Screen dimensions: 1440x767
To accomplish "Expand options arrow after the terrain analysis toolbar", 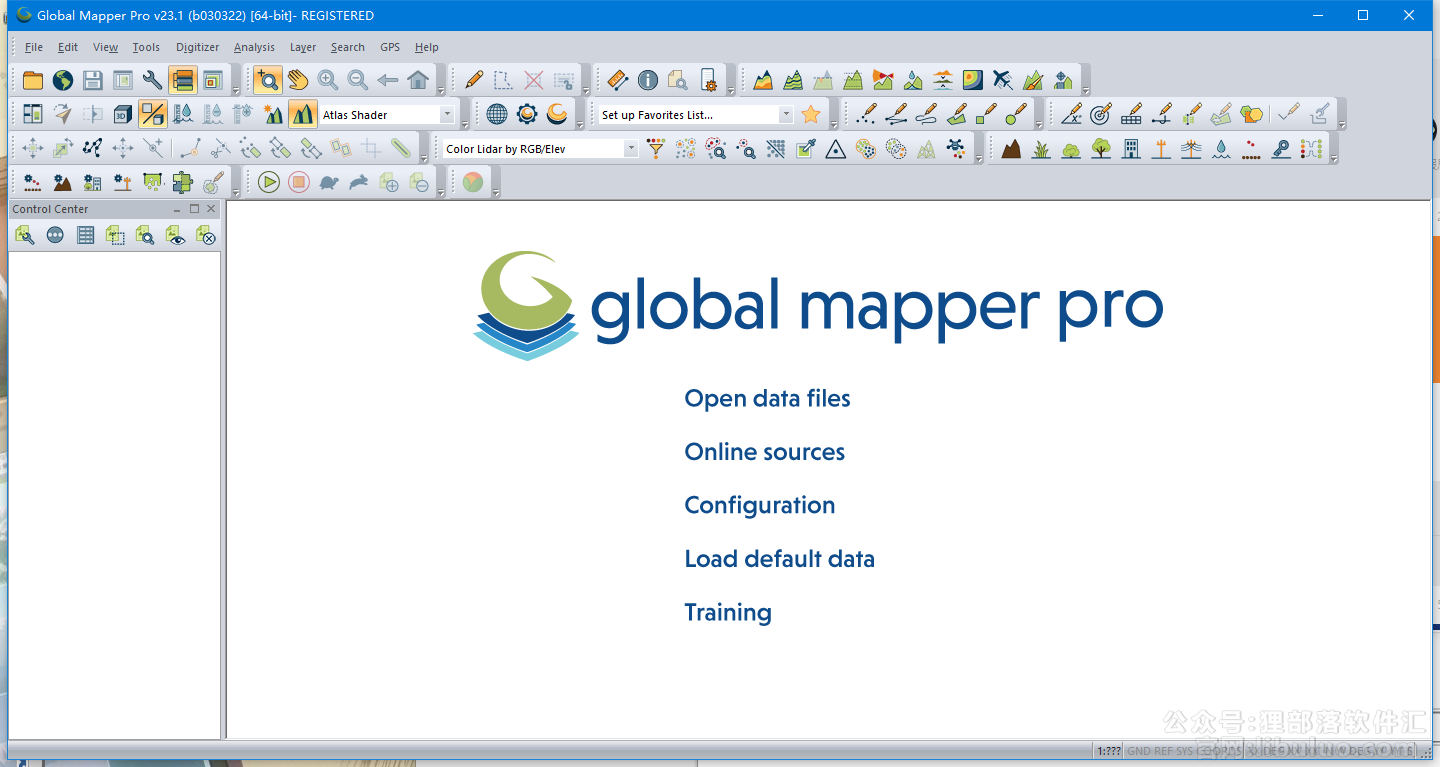I will point(1085,90).
